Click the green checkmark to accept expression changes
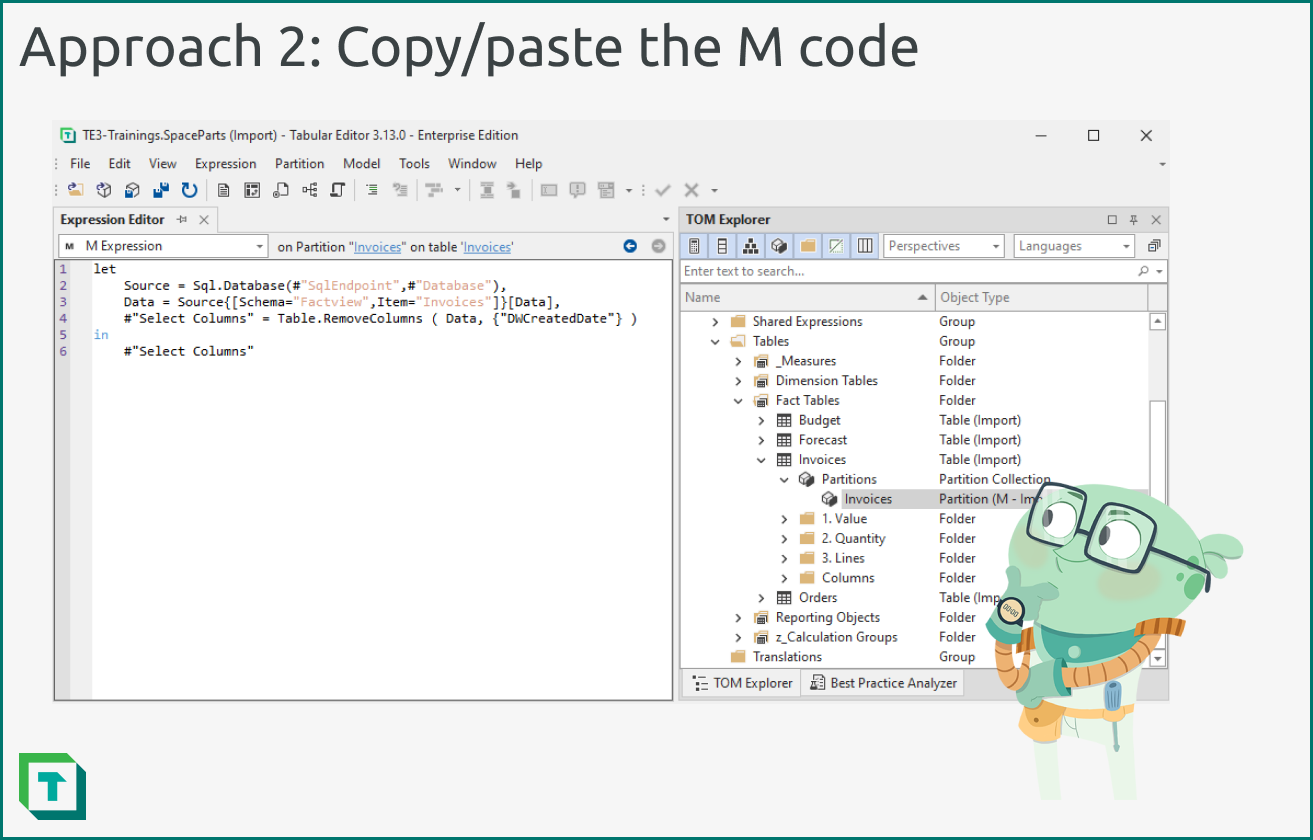Image resolution: width=1313 pixels, height=840 pixels. pos(662,190)
